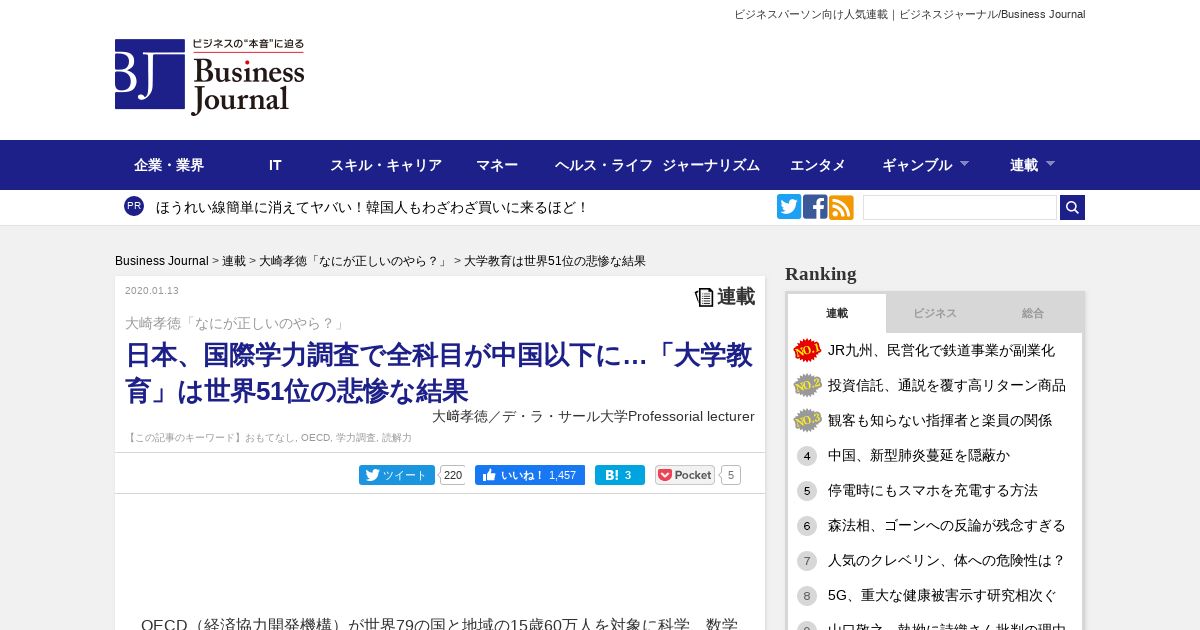Open ranking article 停電時にもスマホを充電する方法
The width and height of the screenshot is (1200, 630).
(933, 490)
